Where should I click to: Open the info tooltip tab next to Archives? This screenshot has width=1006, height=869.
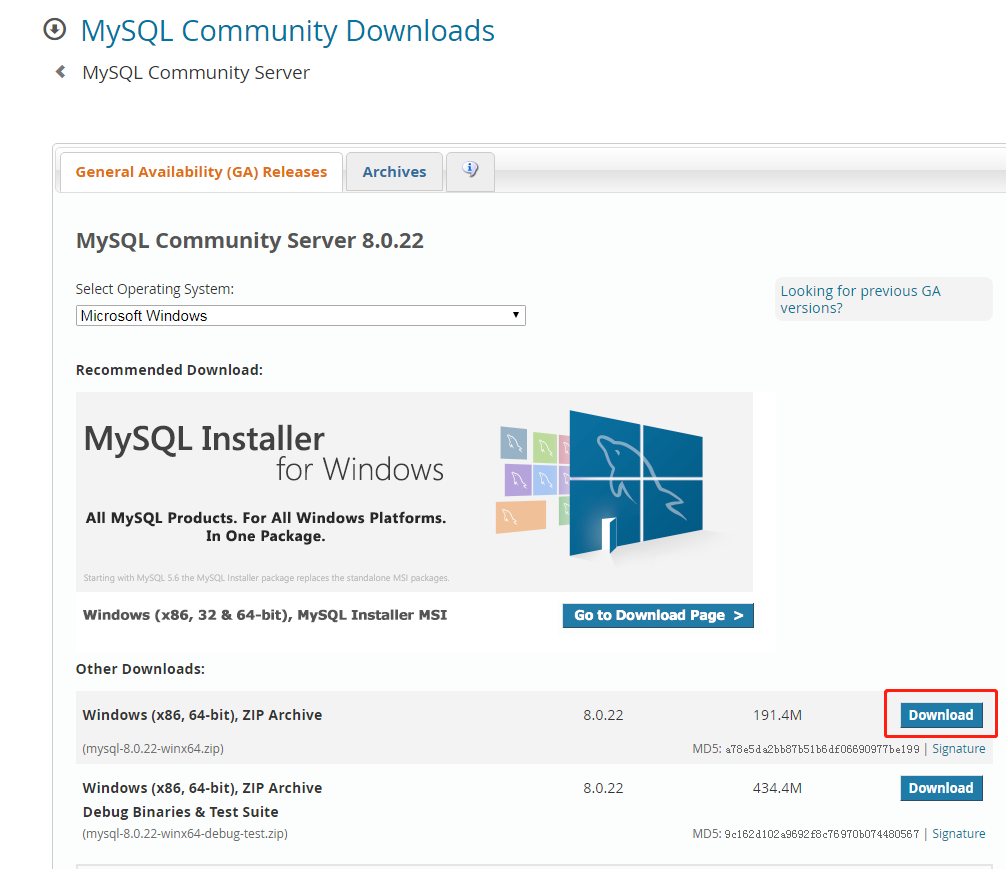(470, 171)
